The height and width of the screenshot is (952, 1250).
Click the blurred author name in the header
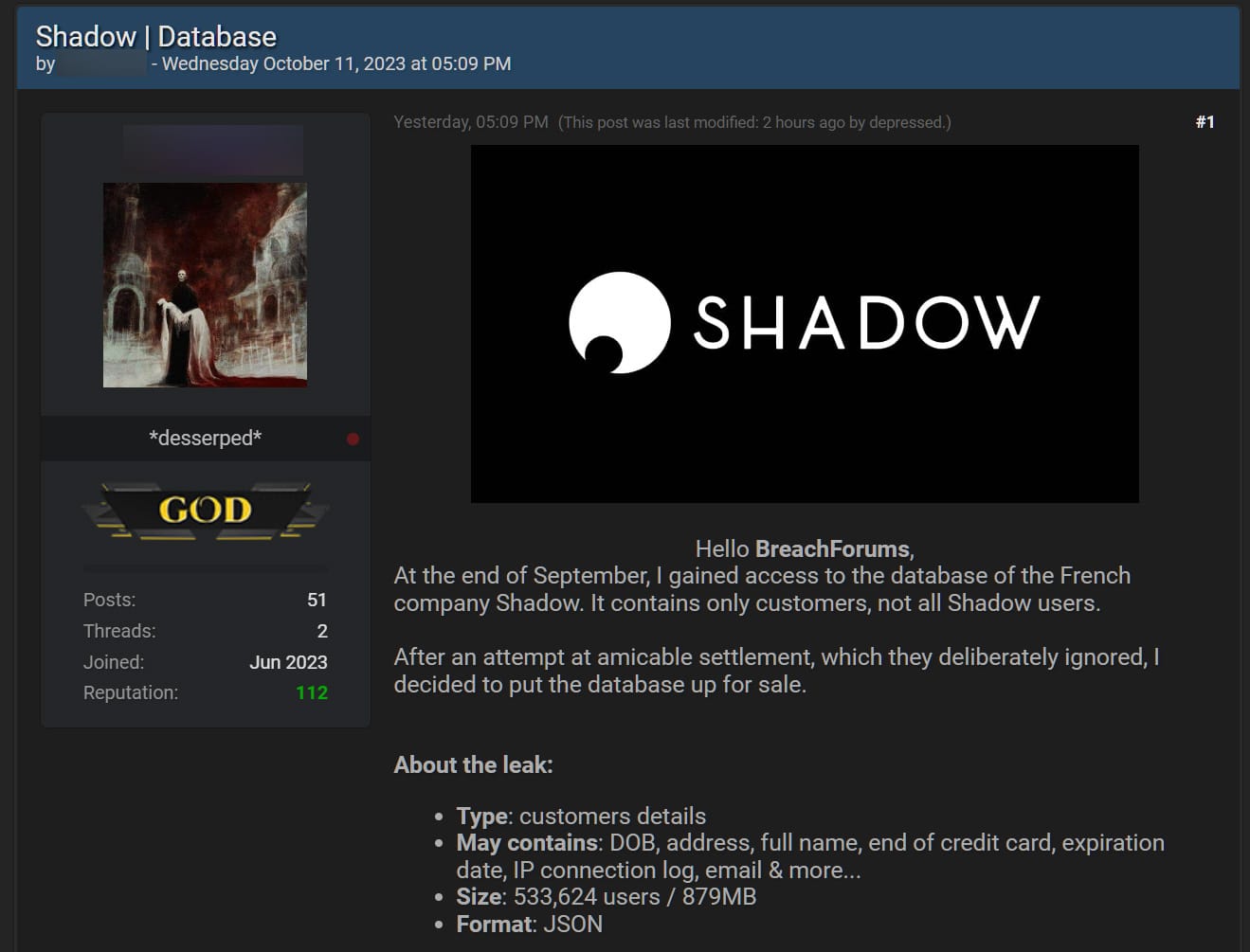(102, 64)
